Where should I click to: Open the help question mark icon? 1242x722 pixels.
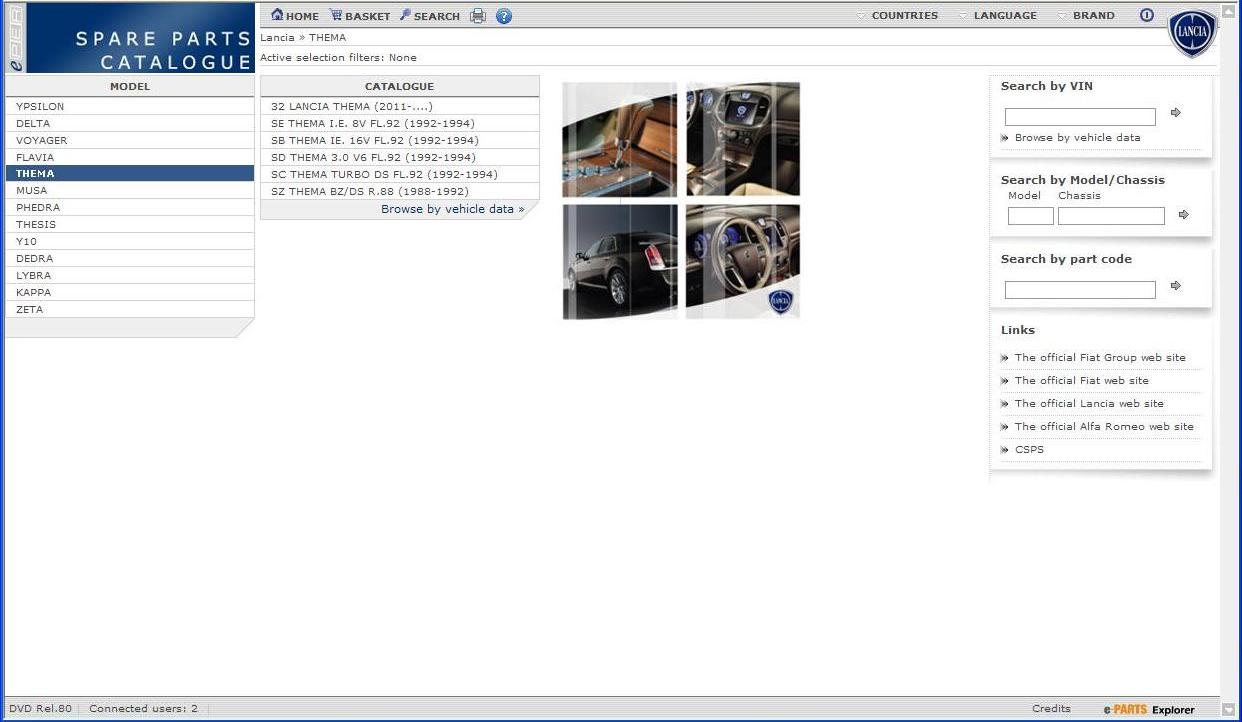pyautogui.click(x=504, y=16)
